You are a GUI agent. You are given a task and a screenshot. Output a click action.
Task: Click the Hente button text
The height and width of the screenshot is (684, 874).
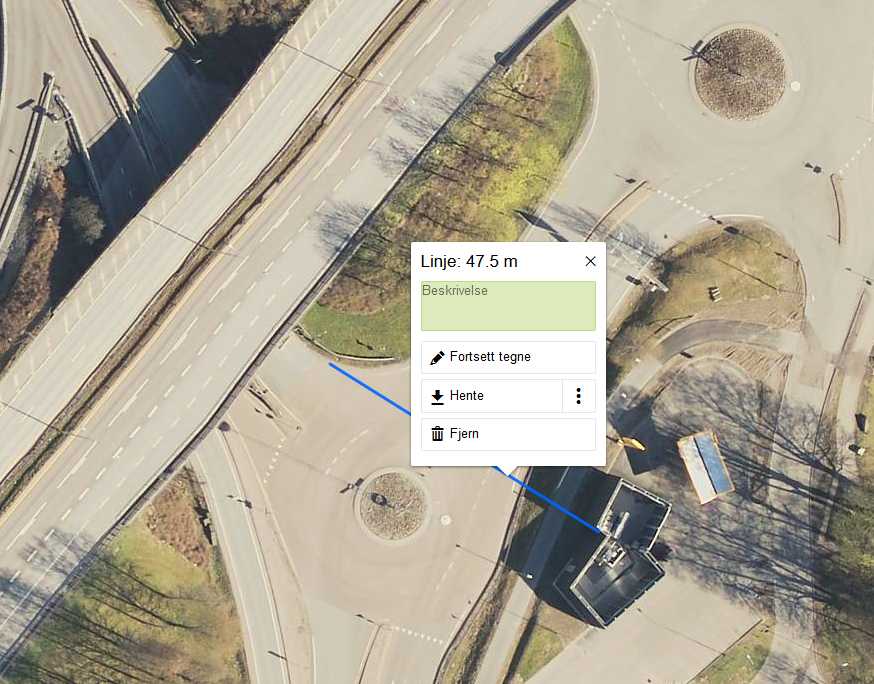467,396
